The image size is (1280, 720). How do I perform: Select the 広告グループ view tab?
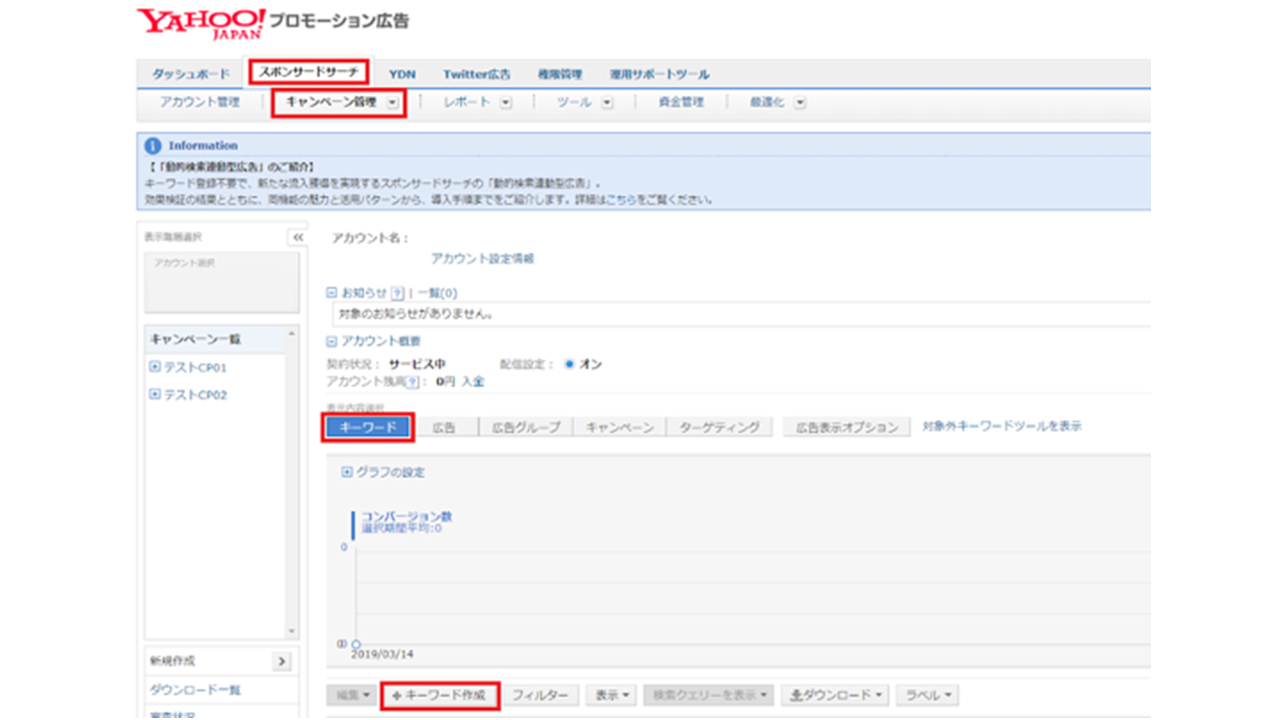click(x=526, y=427)
